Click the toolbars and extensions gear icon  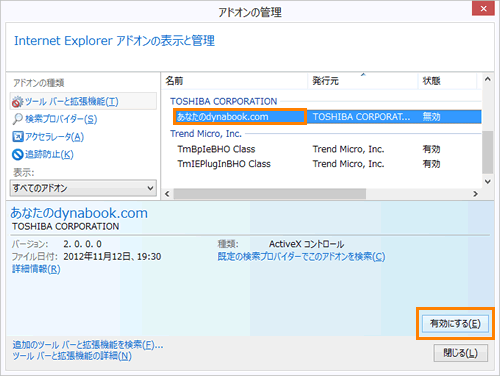point(17,102)
